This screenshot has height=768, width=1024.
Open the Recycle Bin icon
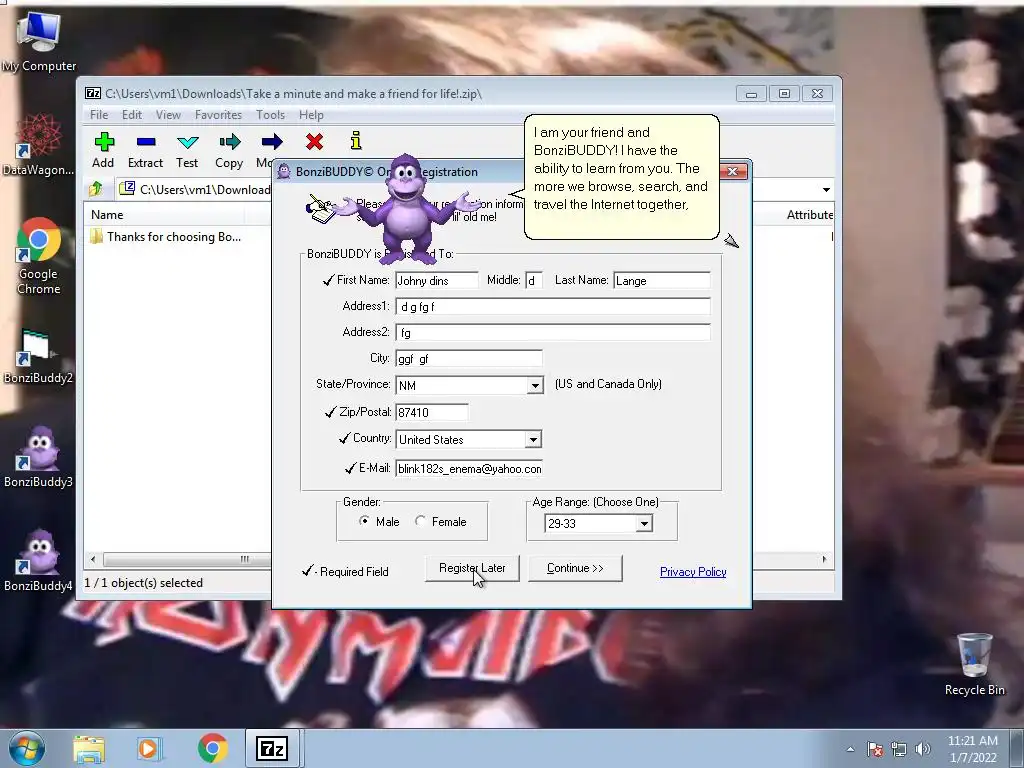pos(974,664)
